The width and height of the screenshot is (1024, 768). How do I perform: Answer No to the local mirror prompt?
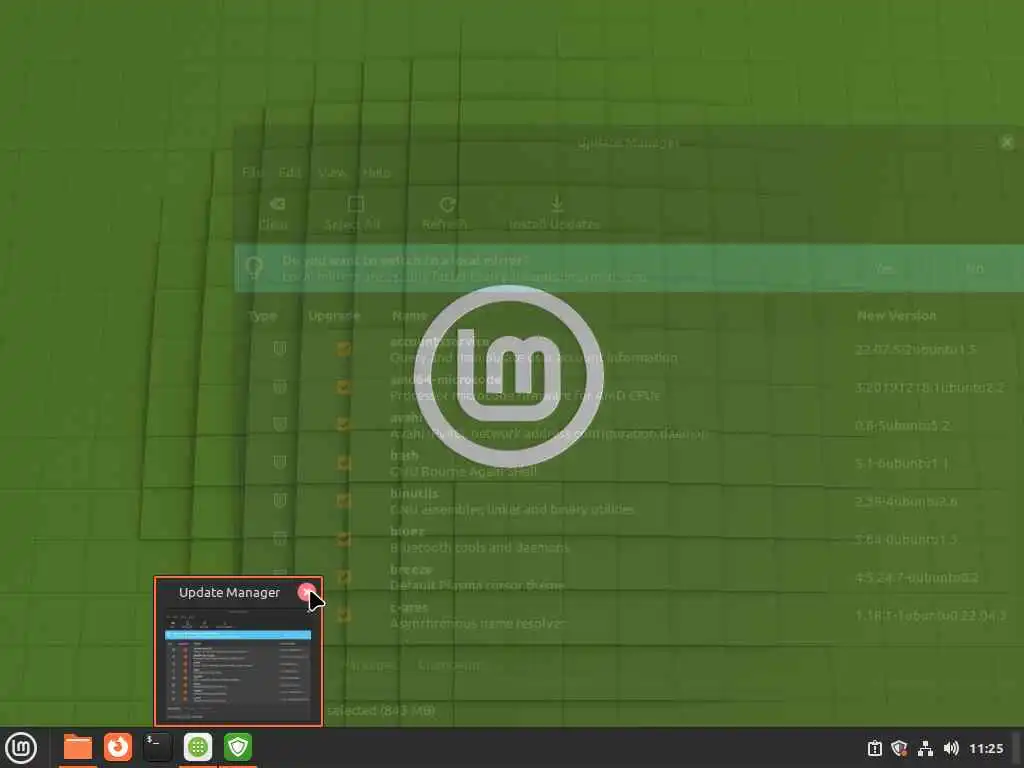point(975,268)
